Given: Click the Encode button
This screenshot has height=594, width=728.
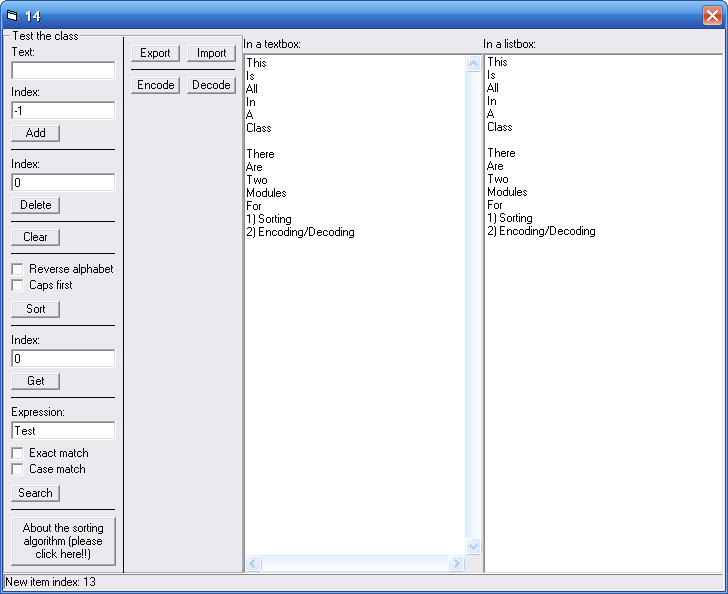Looking at the screenshot, I should point(155,85).
